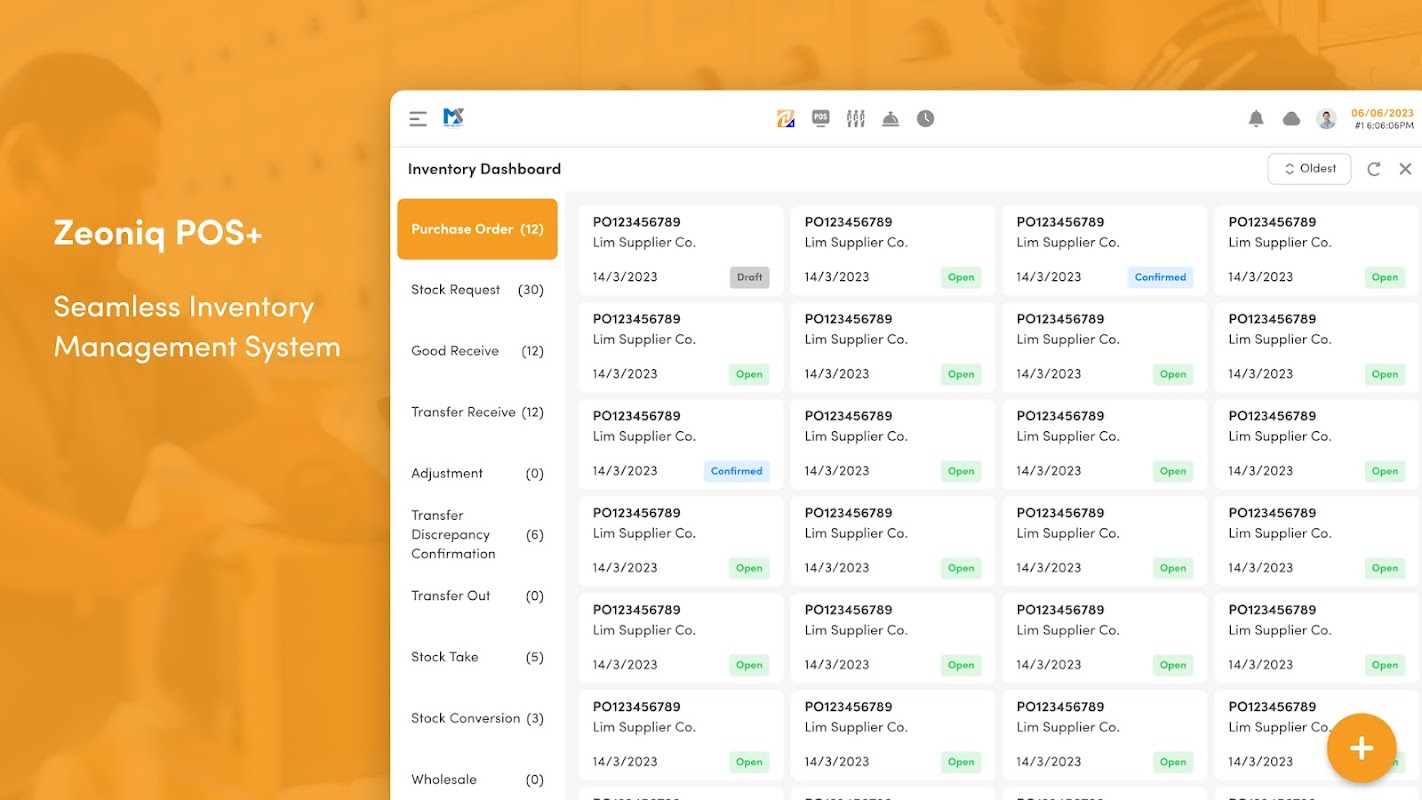1422x800 pixels.
Task: Open the Wholesale category
Action: [x=477, y=779]
